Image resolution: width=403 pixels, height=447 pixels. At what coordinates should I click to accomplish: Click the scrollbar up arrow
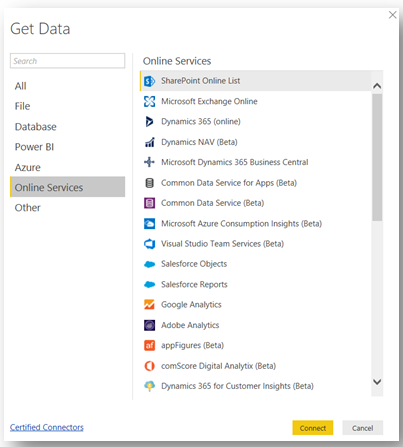(377, 86)
